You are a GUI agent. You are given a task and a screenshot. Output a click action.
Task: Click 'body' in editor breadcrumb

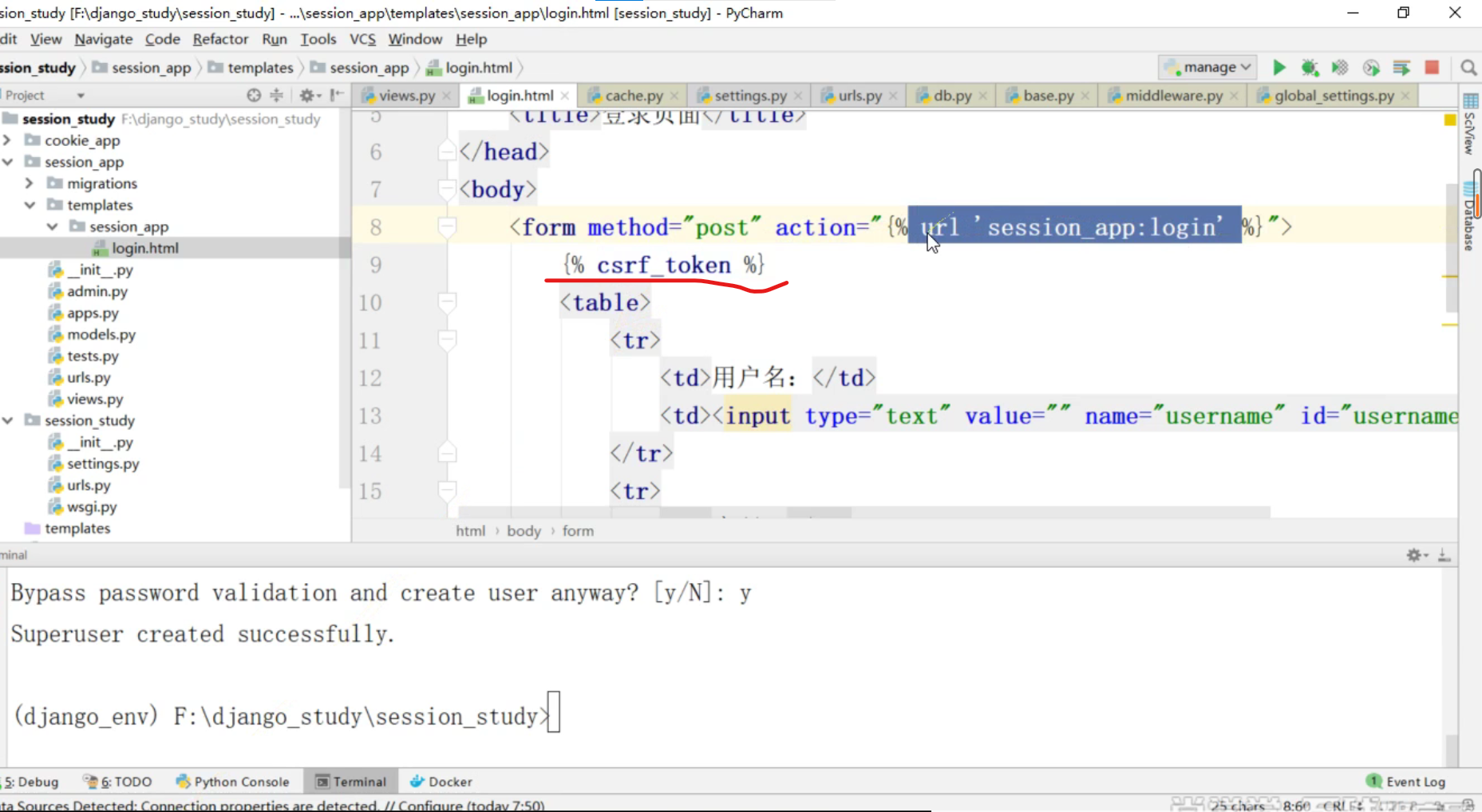(x=524, y=531)
